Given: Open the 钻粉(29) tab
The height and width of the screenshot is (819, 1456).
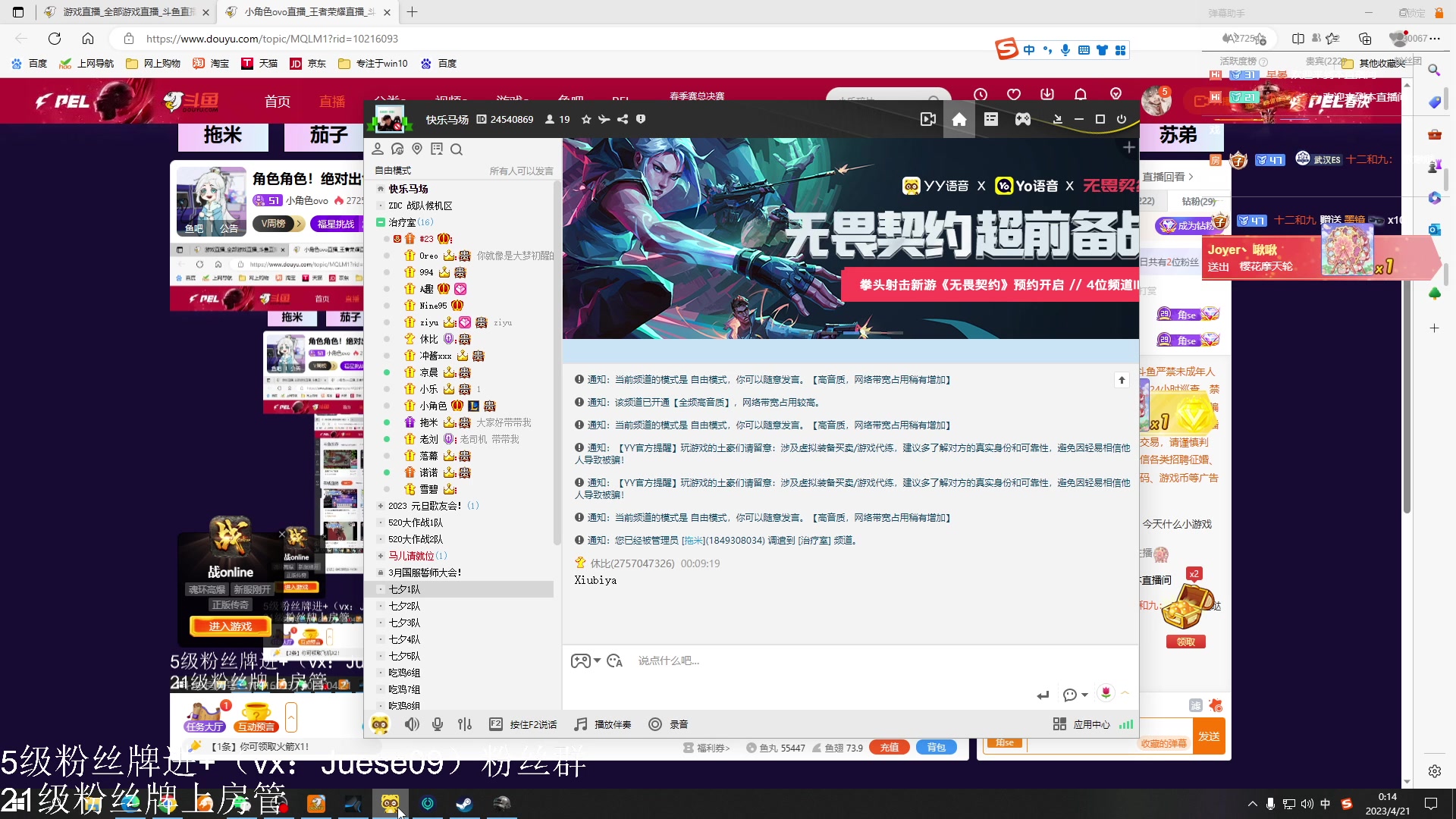Looking at the screenshot, I should coord(1198,201).
